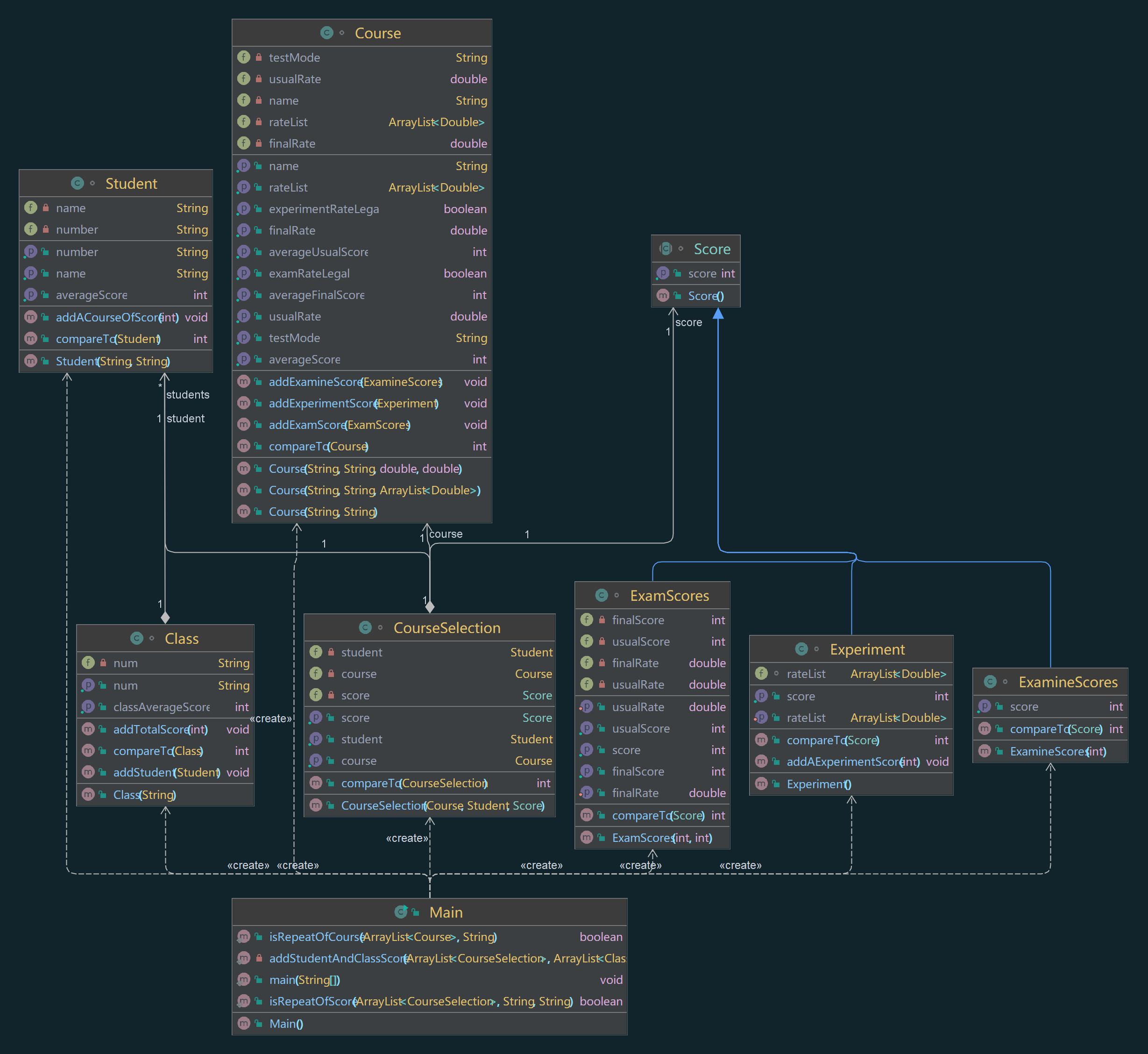1148x1054 pixels.
Task: Click the students association label
Action: tap(188, 395)
